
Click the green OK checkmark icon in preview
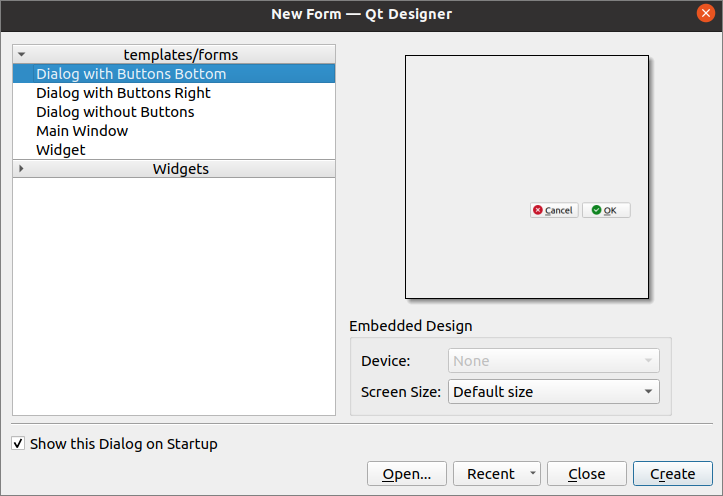tap(596, 210)
